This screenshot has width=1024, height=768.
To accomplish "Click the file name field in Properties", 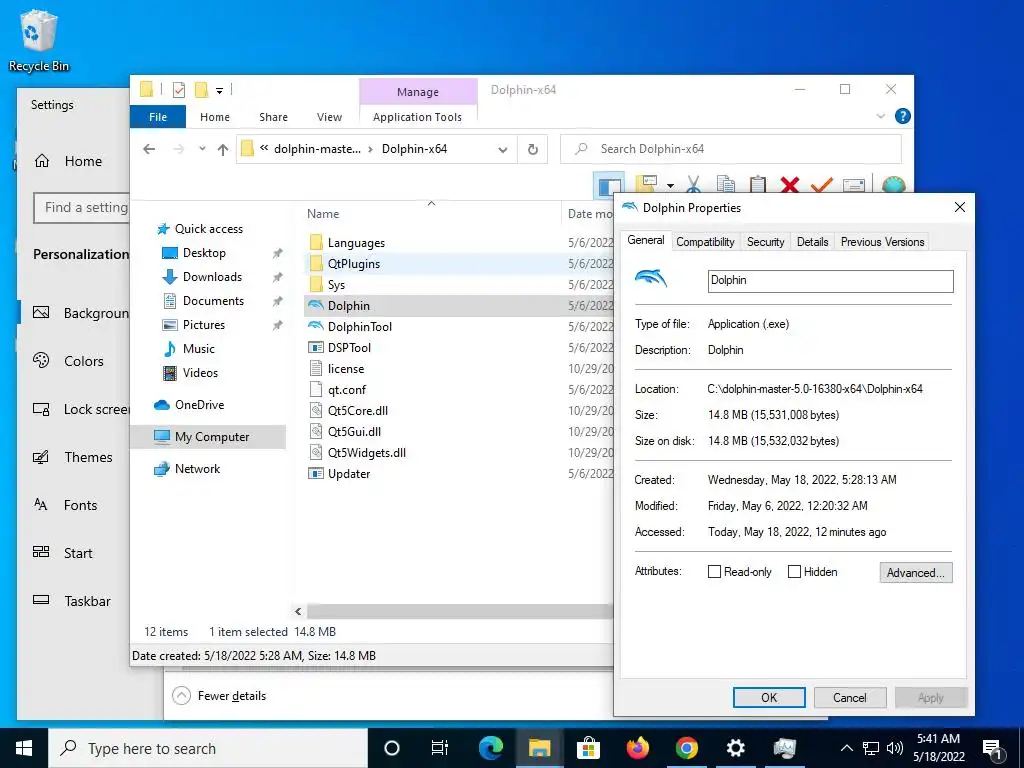I will 830,281.
